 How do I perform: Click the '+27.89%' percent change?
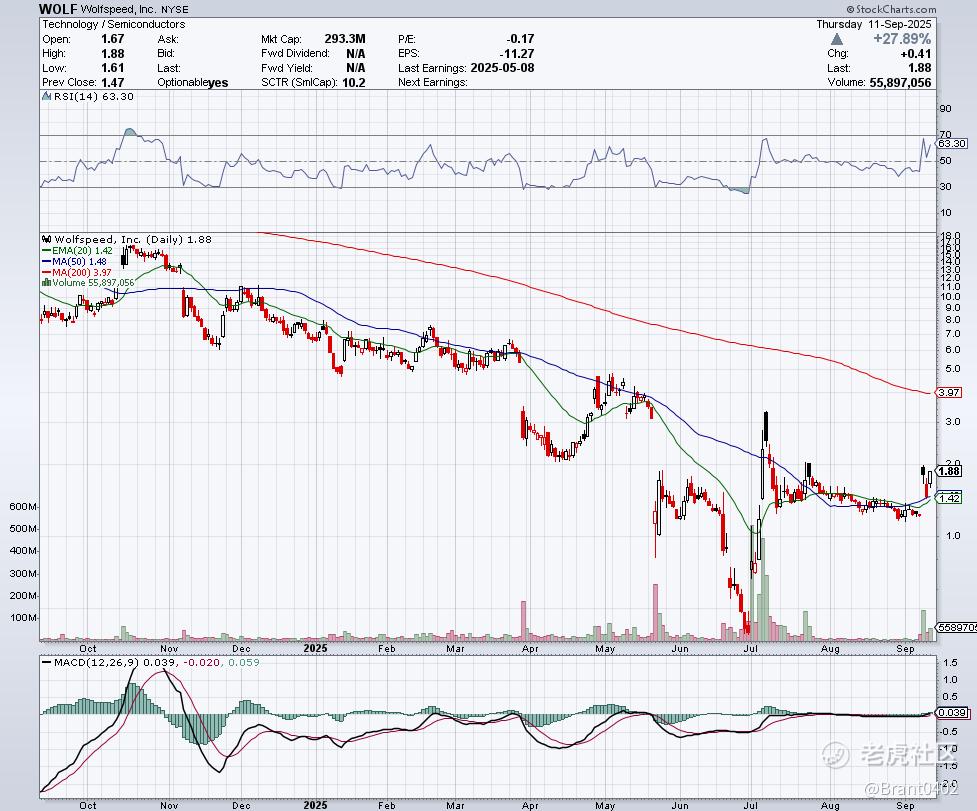click(x=902, y=39)
